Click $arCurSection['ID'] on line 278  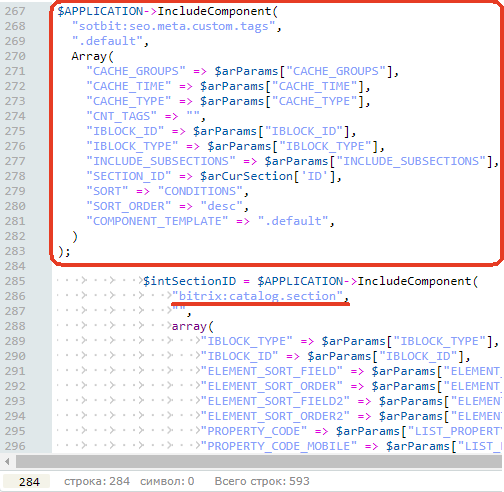click(x=268, y=176)
